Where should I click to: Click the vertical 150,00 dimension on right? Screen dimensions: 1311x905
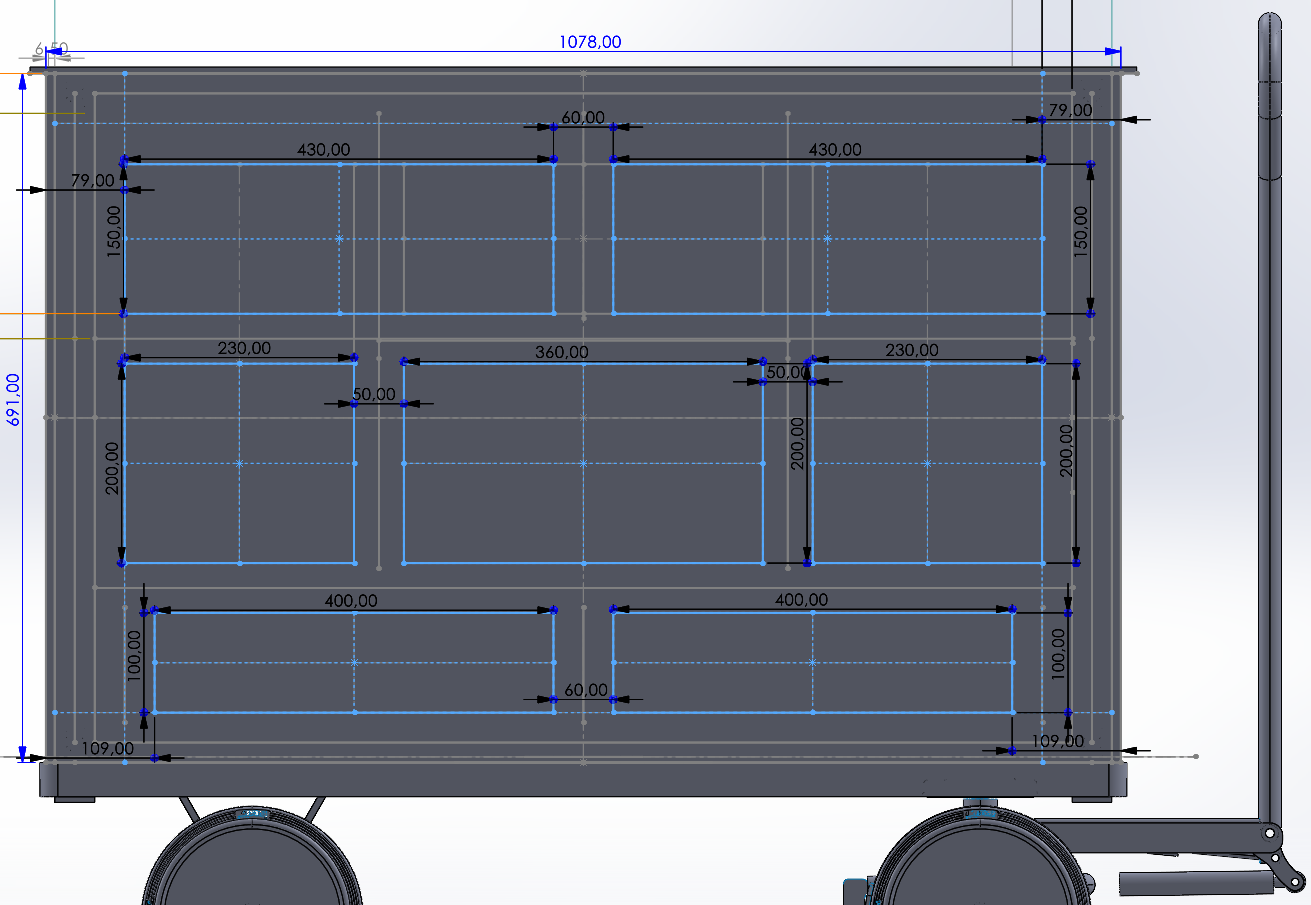pyautogui.click(x=1080, y=232)
